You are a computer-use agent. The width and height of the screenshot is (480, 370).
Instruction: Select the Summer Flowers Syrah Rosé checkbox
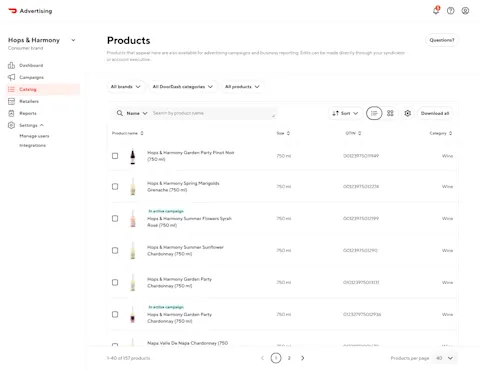pos(115,219)
